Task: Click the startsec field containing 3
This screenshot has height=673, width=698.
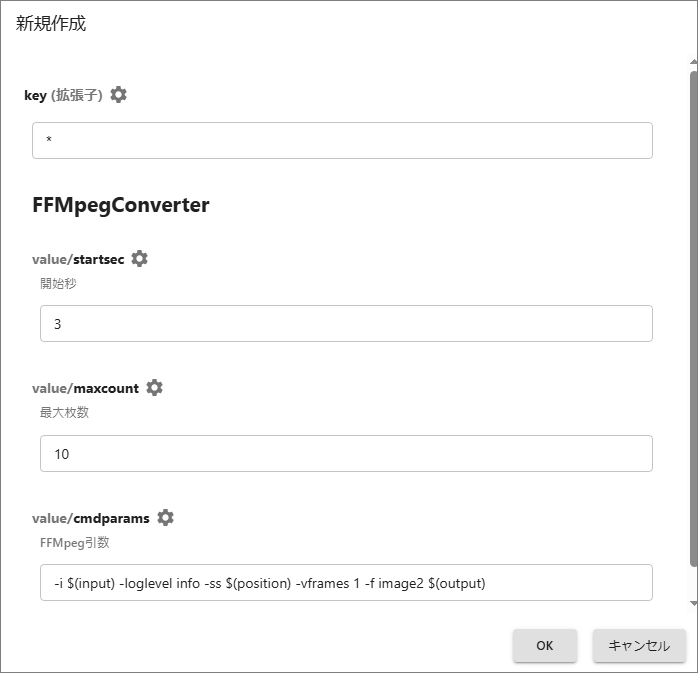Action: 346,324
